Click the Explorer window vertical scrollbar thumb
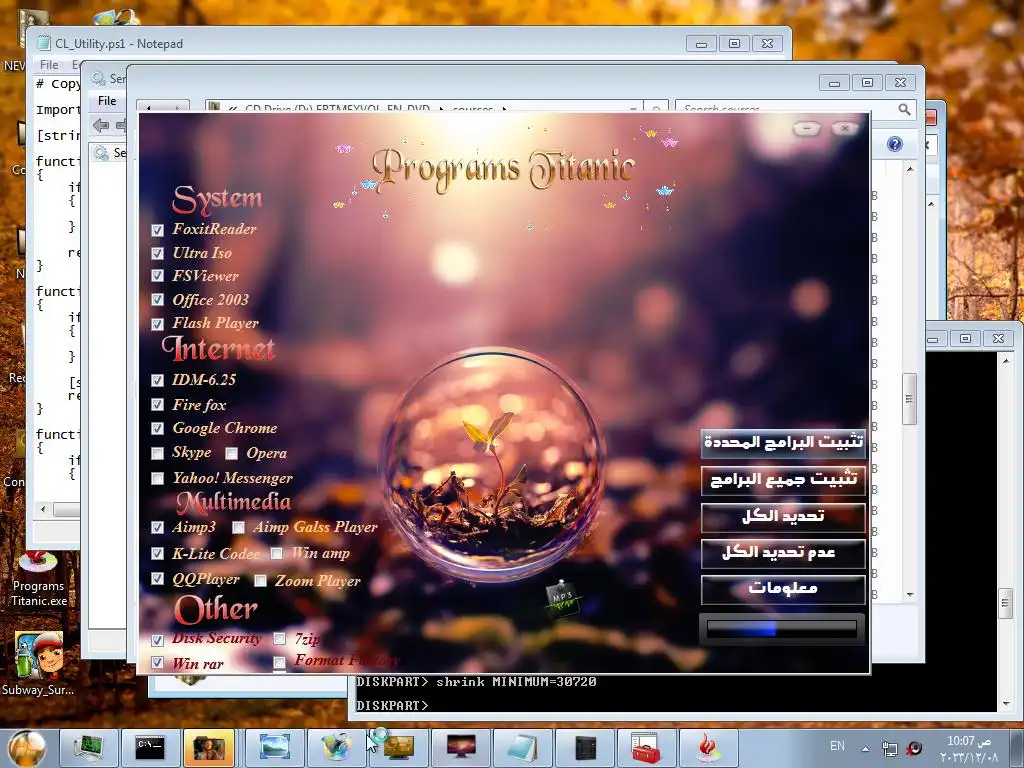The height and width of the screenshot is (768, 1024). [910, 399]
